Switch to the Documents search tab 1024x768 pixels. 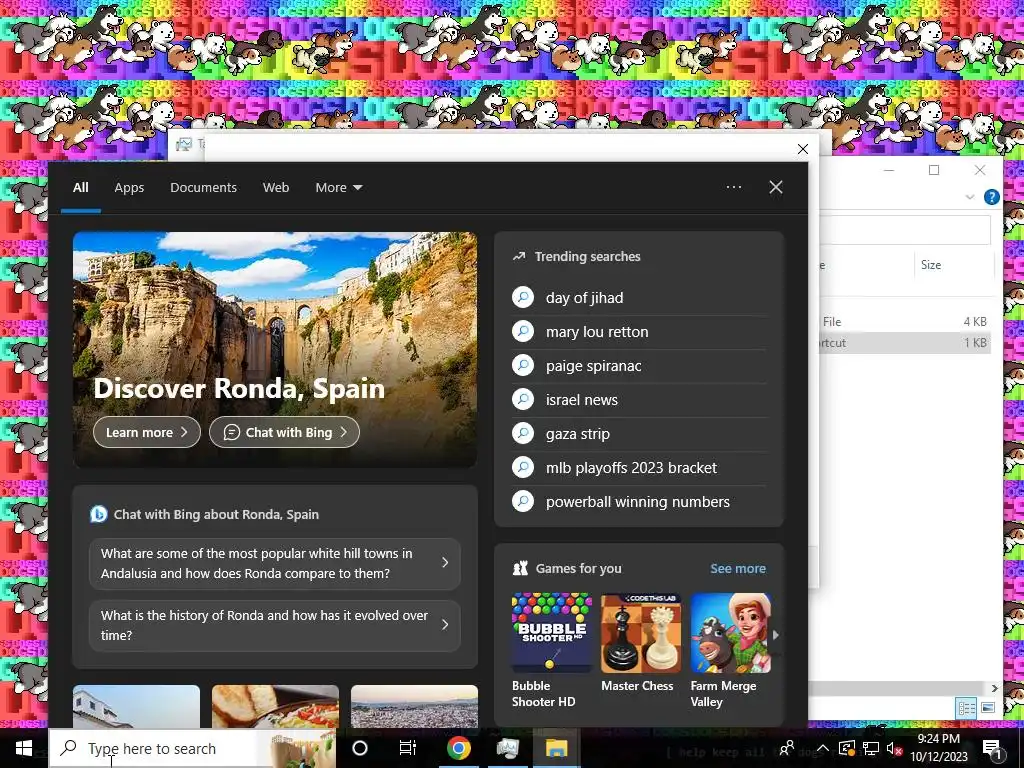[x=203, y=187]
